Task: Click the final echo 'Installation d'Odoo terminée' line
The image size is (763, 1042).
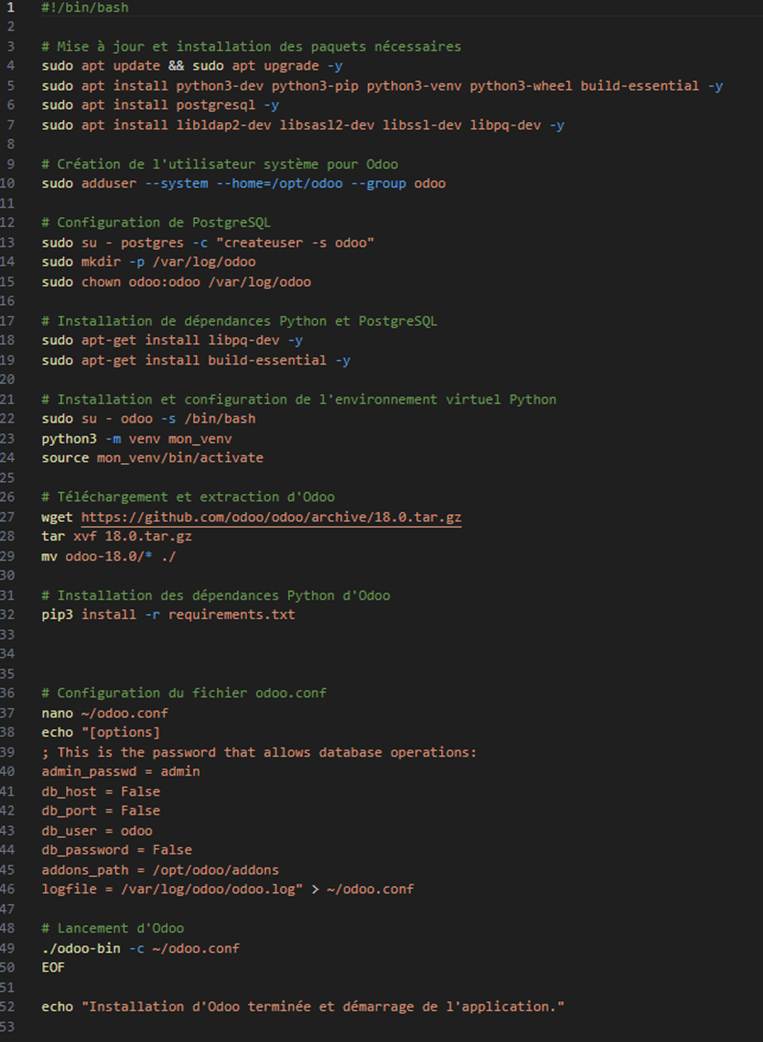Action: click(x=303, y=1007)
